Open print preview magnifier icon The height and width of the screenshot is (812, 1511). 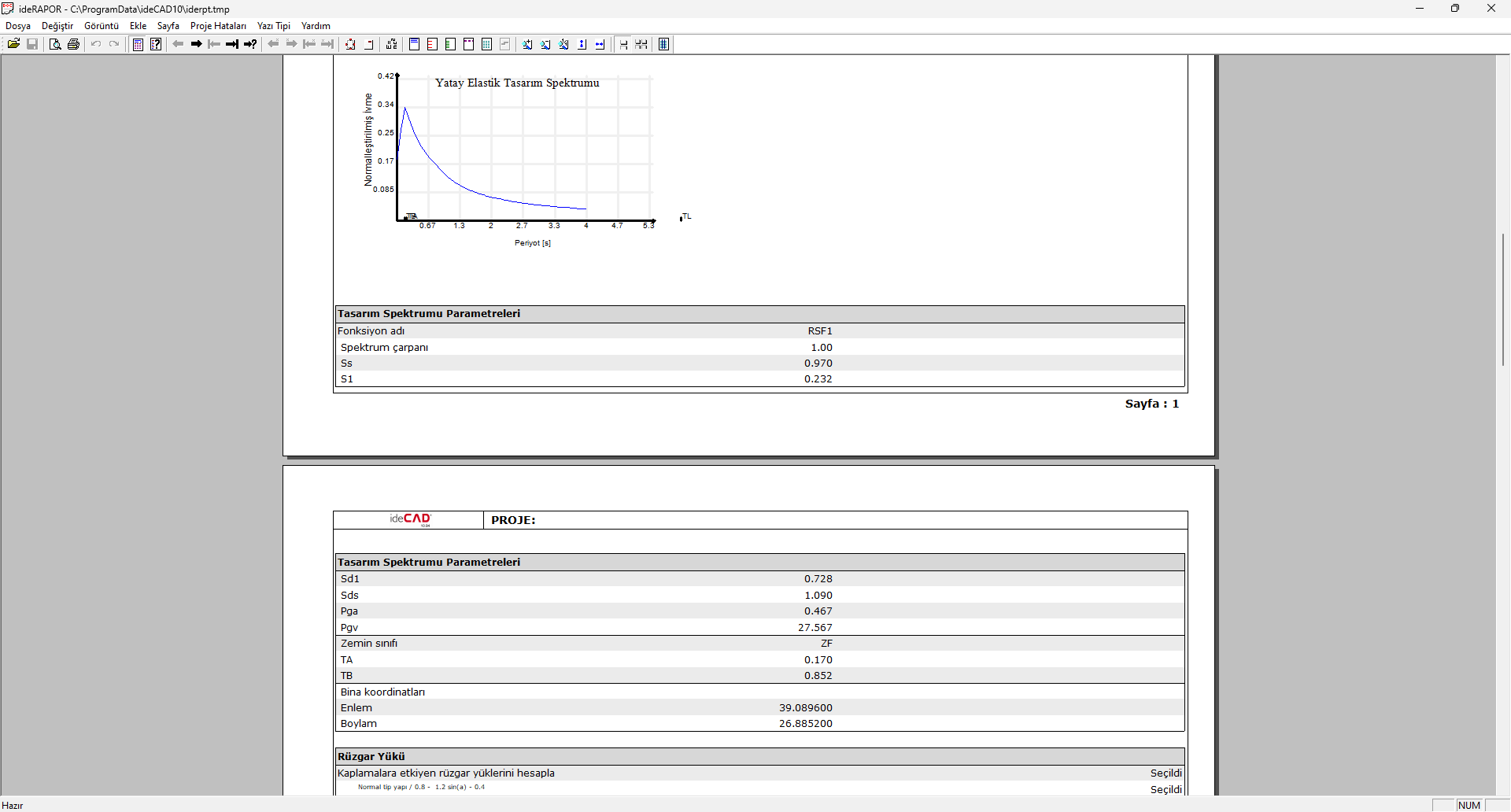tap(55, 44)
